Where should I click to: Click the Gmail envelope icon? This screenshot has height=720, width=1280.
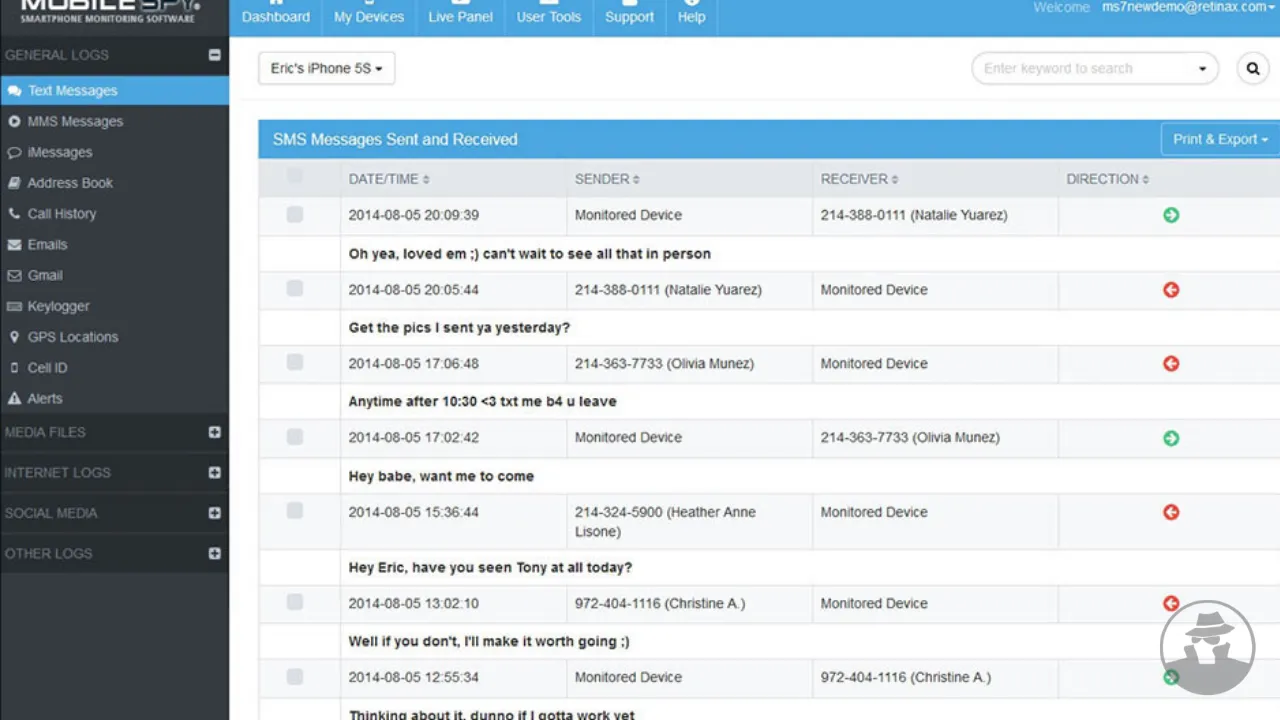14,275
